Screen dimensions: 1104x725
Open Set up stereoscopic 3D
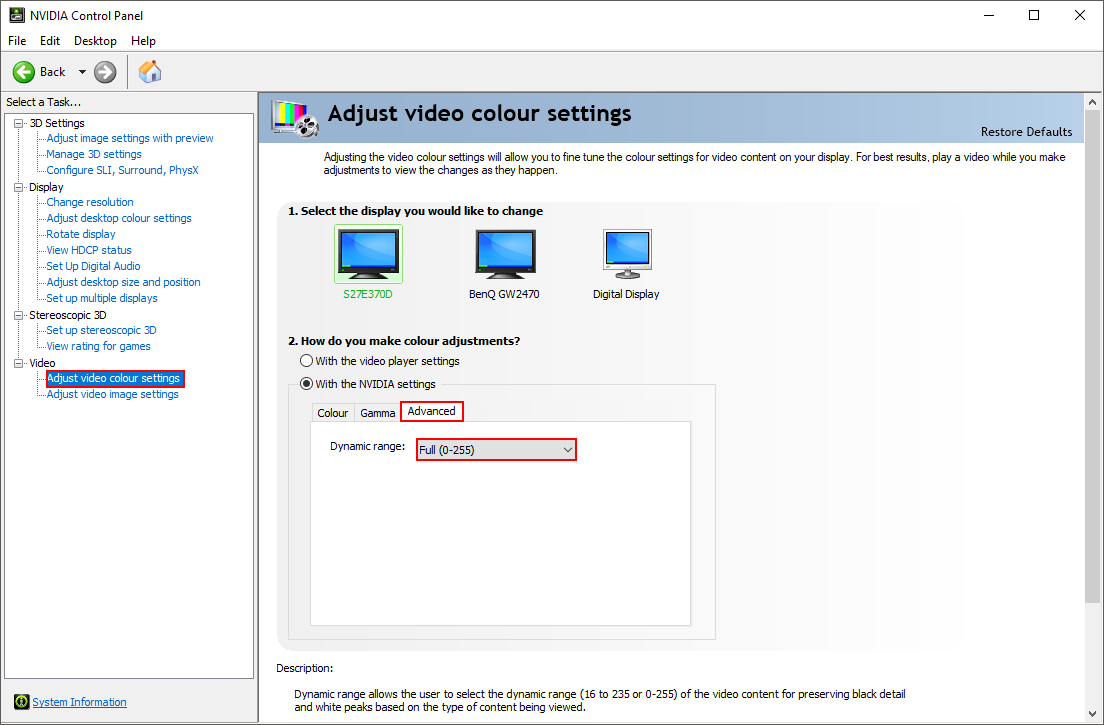click(101, 330)
